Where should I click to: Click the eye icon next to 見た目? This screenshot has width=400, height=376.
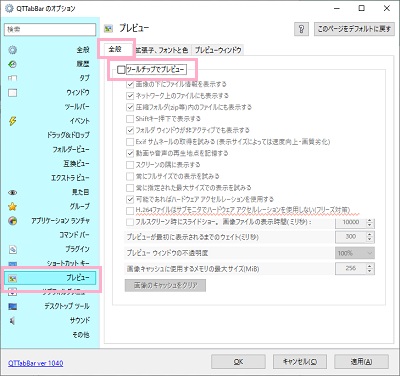pos(12,192)
